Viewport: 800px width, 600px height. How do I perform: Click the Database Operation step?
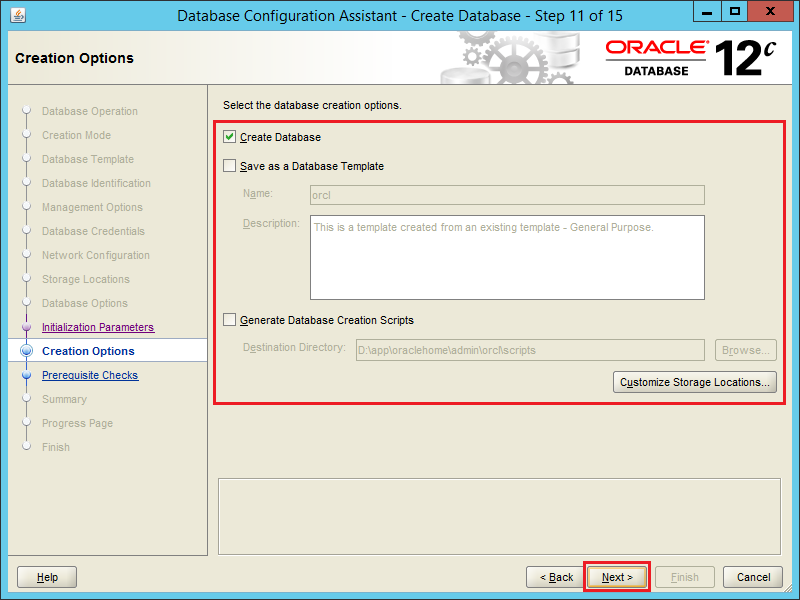coord(90,111)
